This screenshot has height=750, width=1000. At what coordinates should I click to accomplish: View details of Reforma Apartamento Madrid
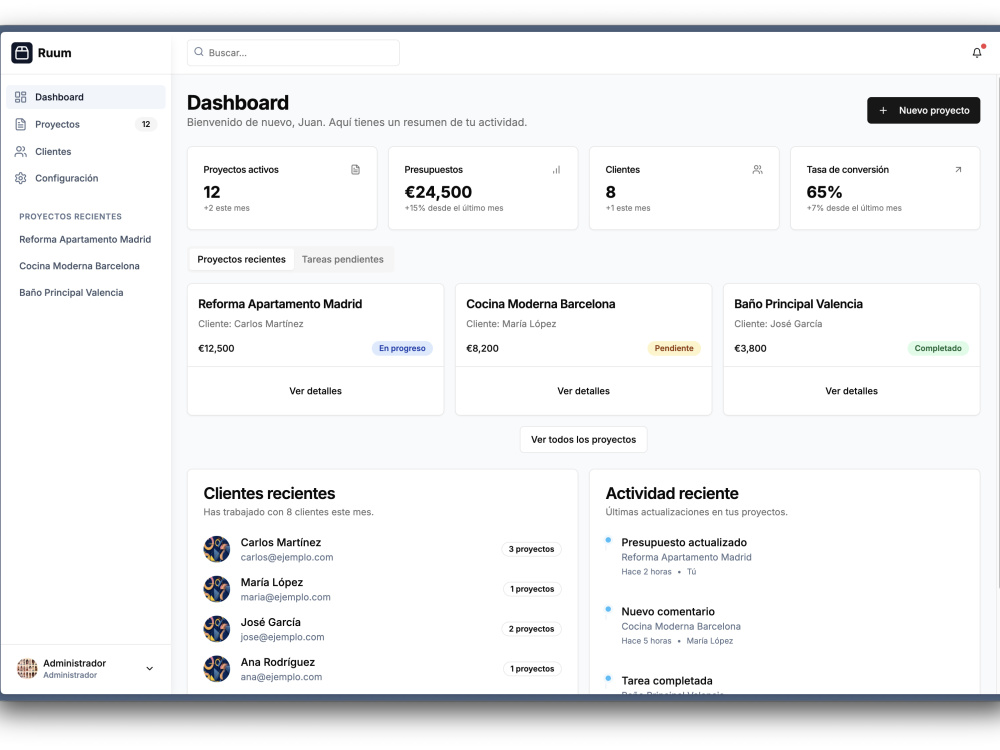pos(316,391)
